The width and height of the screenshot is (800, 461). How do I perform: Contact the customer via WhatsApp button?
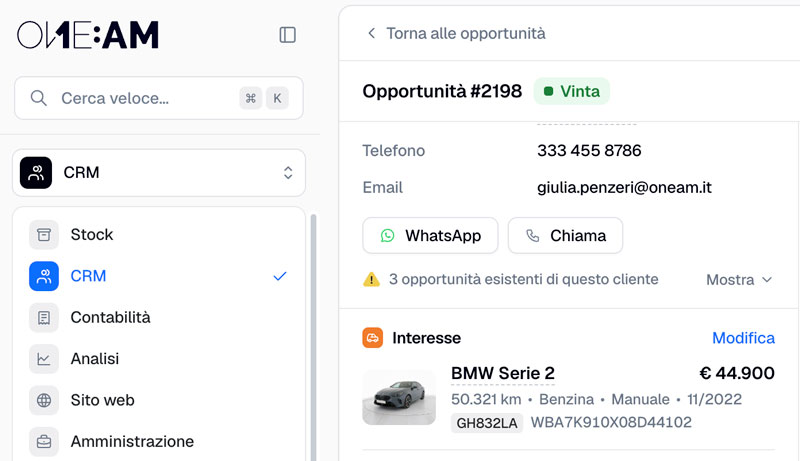coord(430,236)
